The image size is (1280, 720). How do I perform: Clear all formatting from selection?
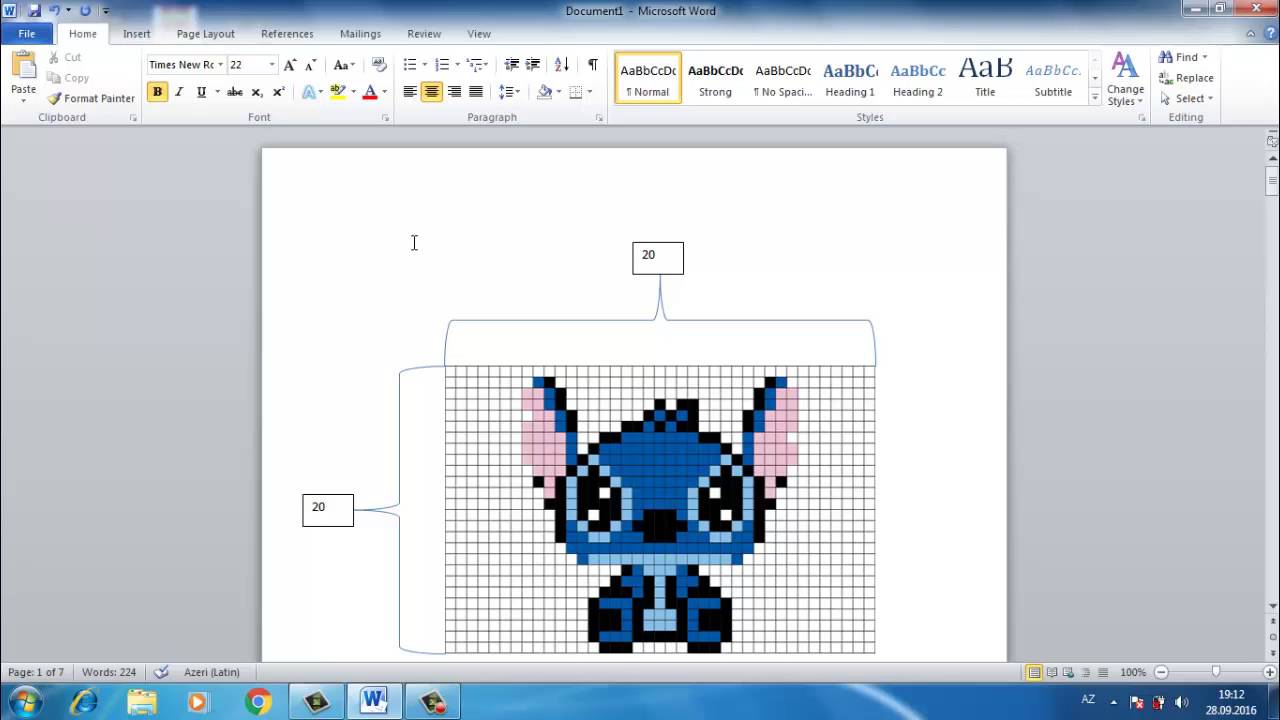[x=379, y=65]
